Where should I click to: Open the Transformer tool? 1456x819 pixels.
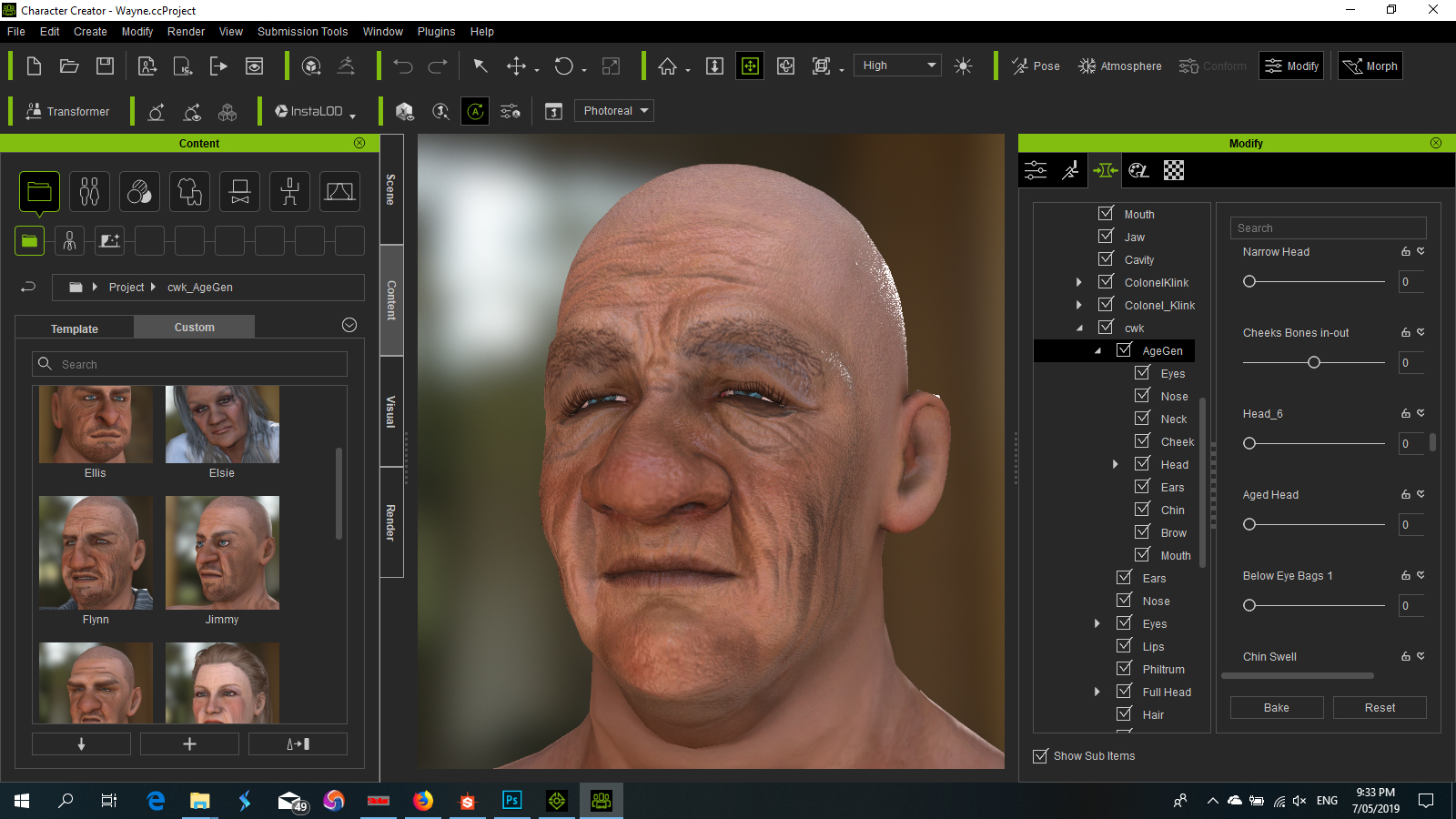pyautogui.click(x=67, y=111)
